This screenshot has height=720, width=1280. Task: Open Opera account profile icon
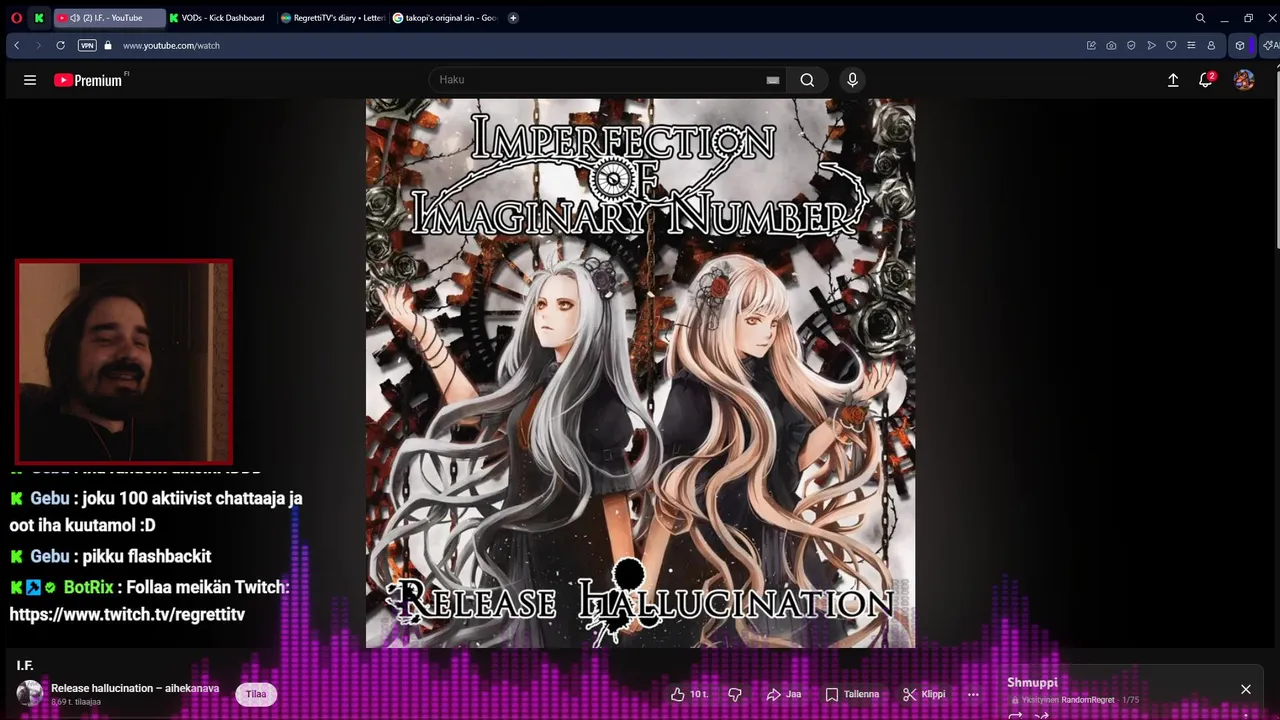click(1211, 45)
